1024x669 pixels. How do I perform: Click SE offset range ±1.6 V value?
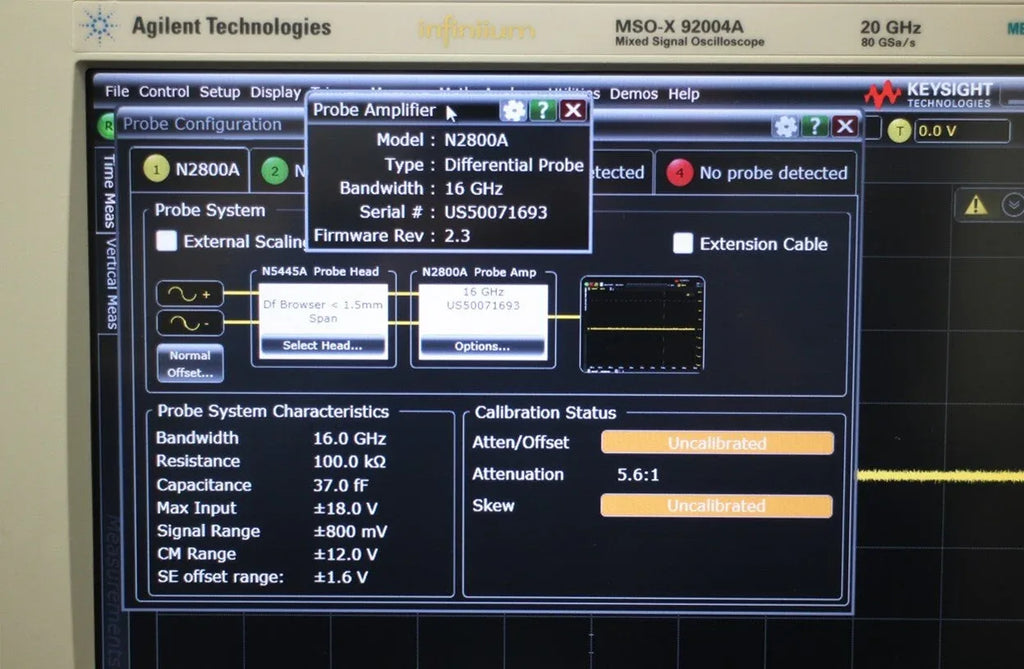[x=340, y=578]
